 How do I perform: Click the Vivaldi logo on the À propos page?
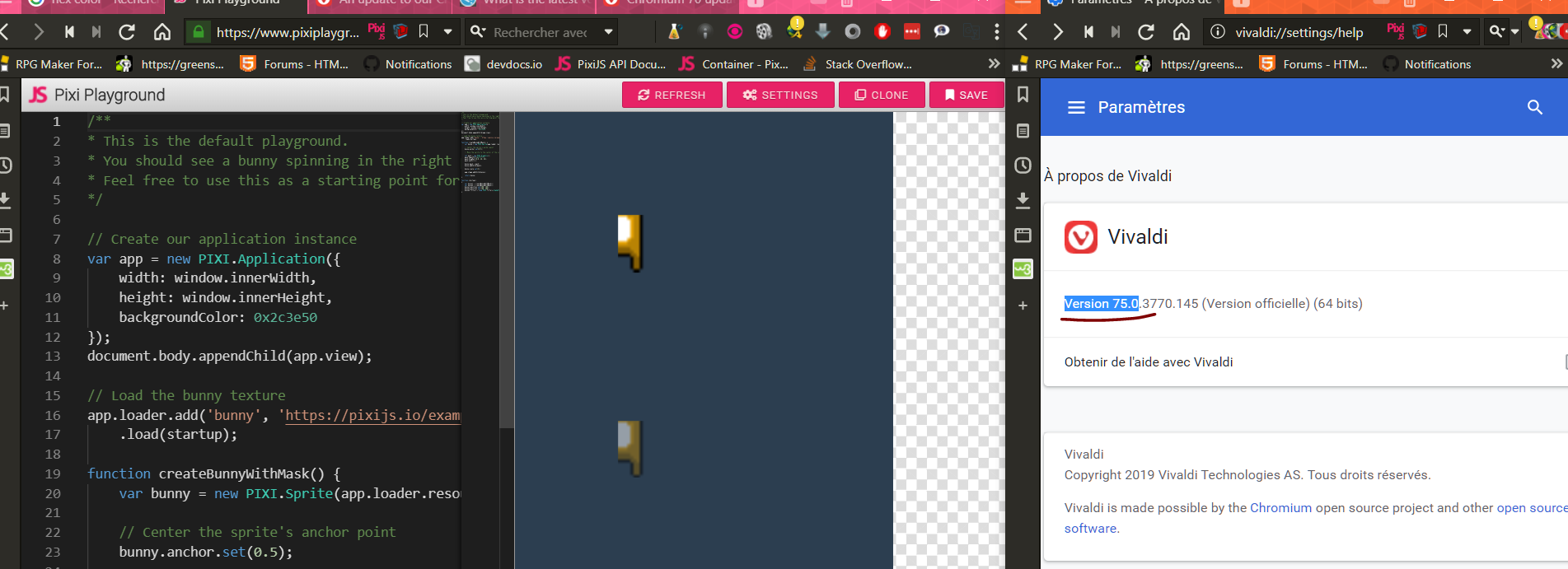click(x=1081, y=237)
